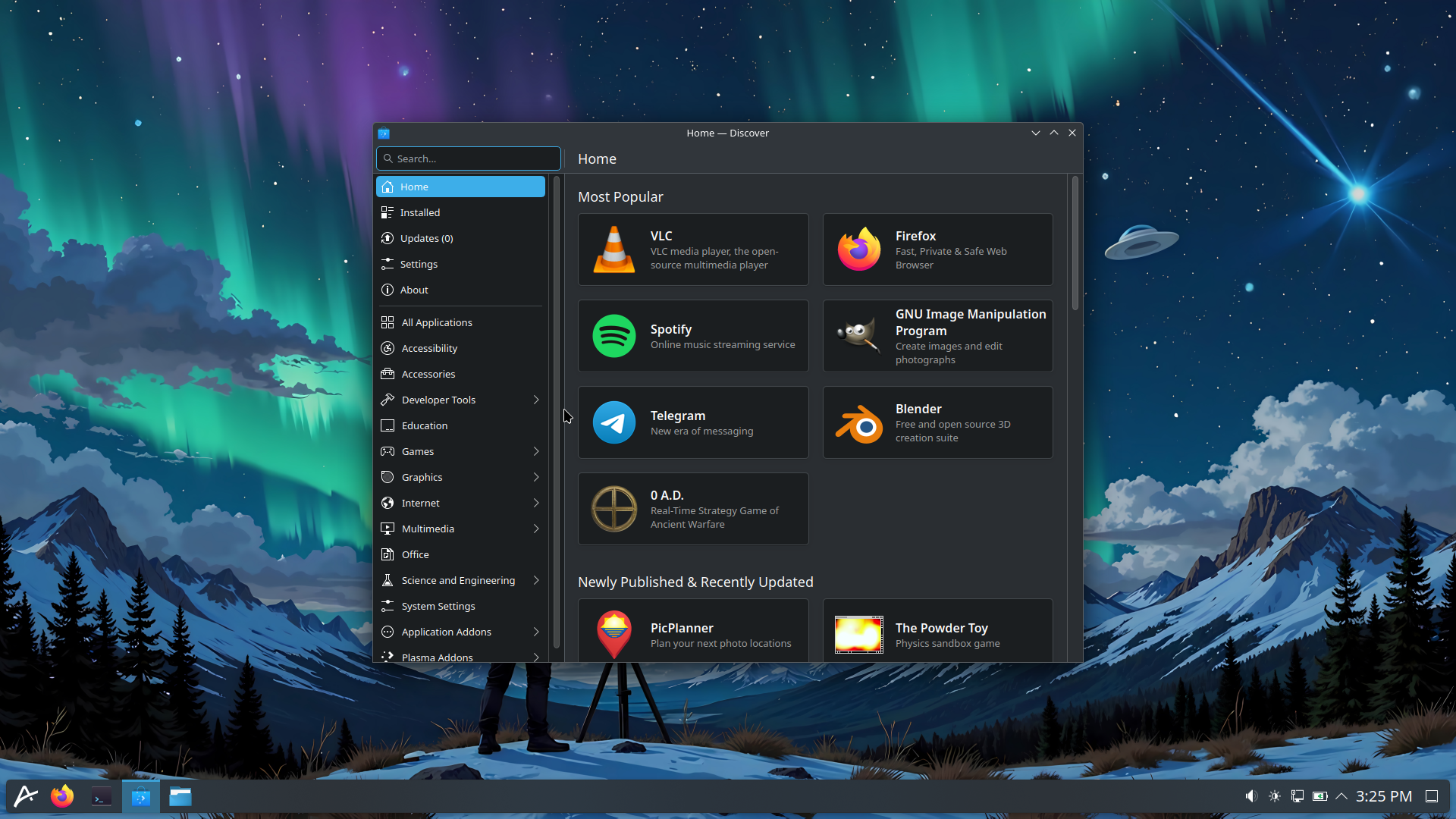
Task: Go to the Installed page
Action: point(460,212)
